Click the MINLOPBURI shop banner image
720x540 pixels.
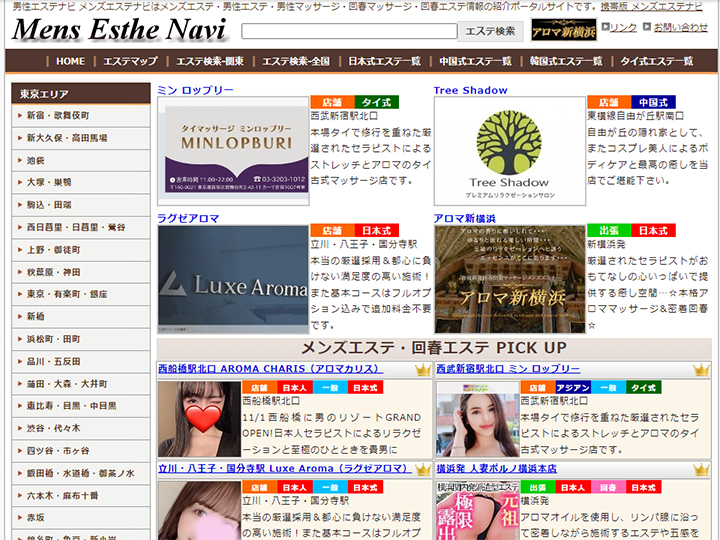233,151
